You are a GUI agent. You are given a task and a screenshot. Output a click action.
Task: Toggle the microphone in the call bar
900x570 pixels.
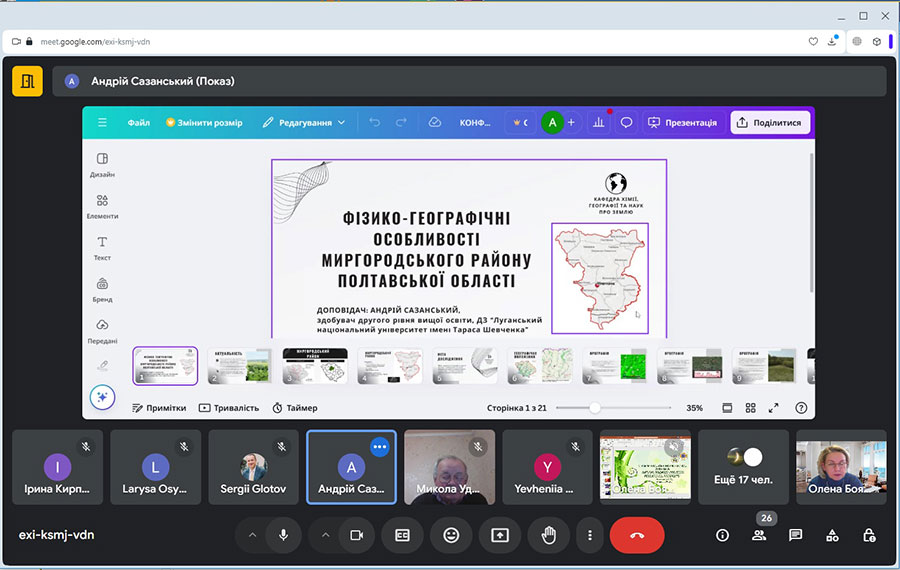pyautogui.click(x=284, y=535)
